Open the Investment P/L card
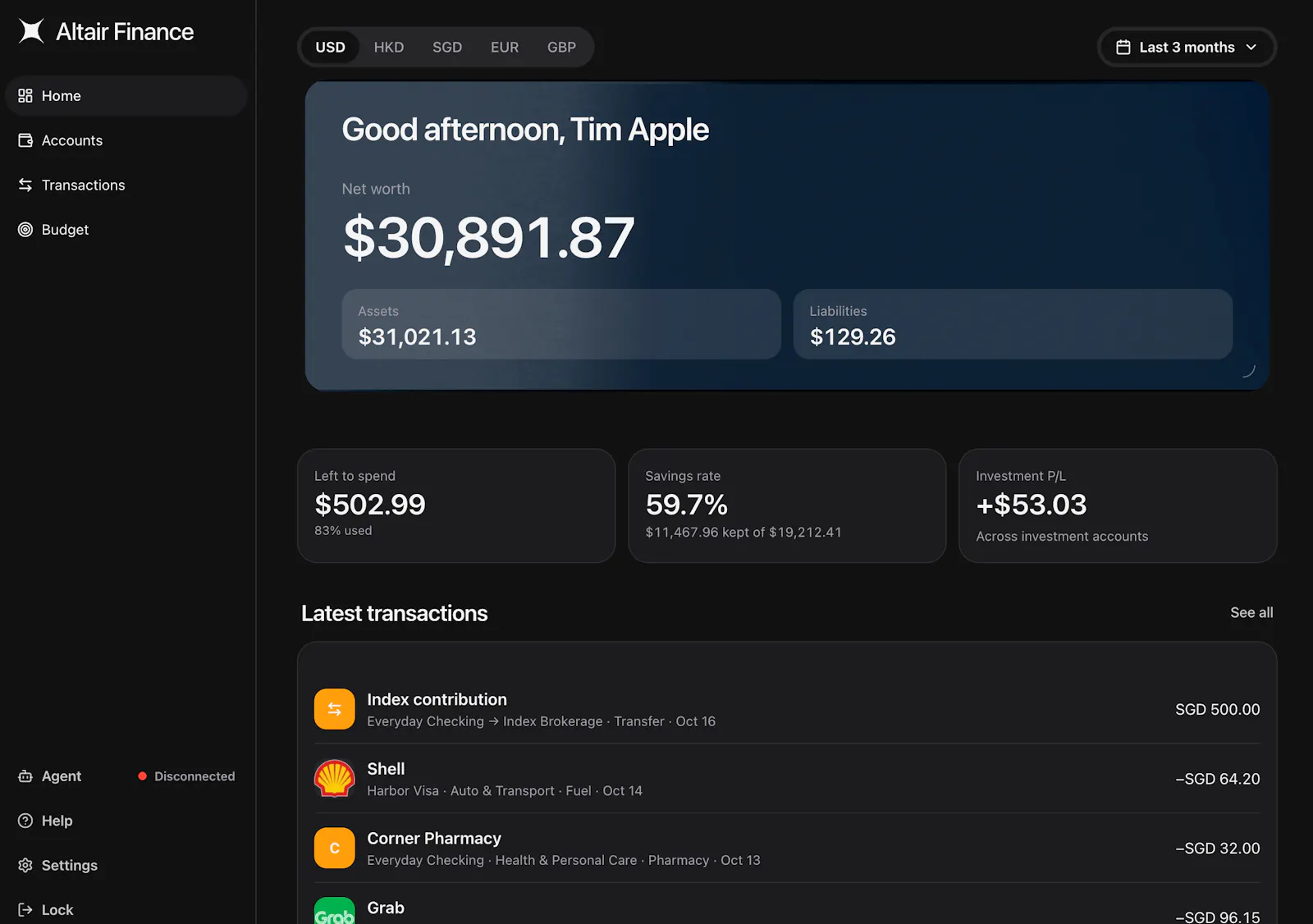The height and width of the screenshot is (924, 1313). coord(1118,505)
